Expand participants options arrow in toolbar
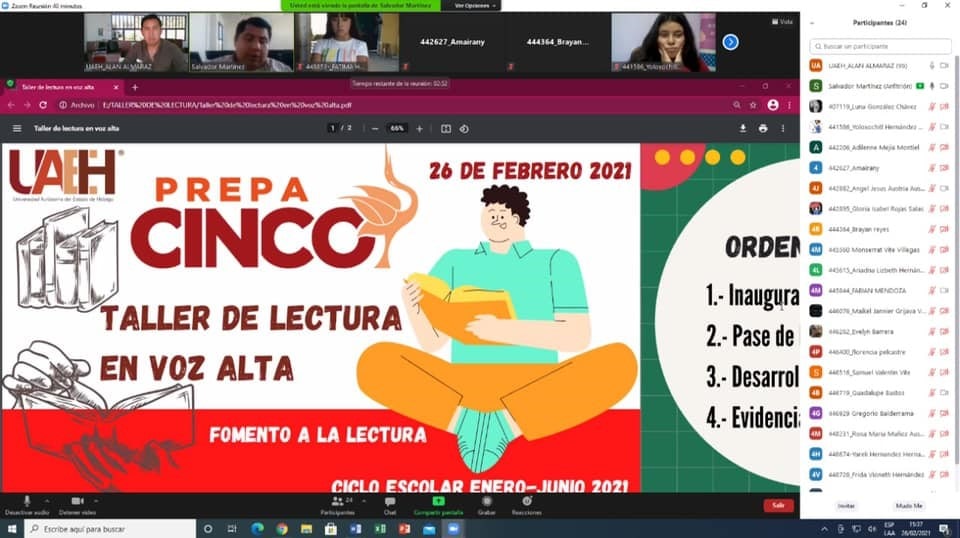The width and height of the screenshot is (960, 538). pos(364,501)
